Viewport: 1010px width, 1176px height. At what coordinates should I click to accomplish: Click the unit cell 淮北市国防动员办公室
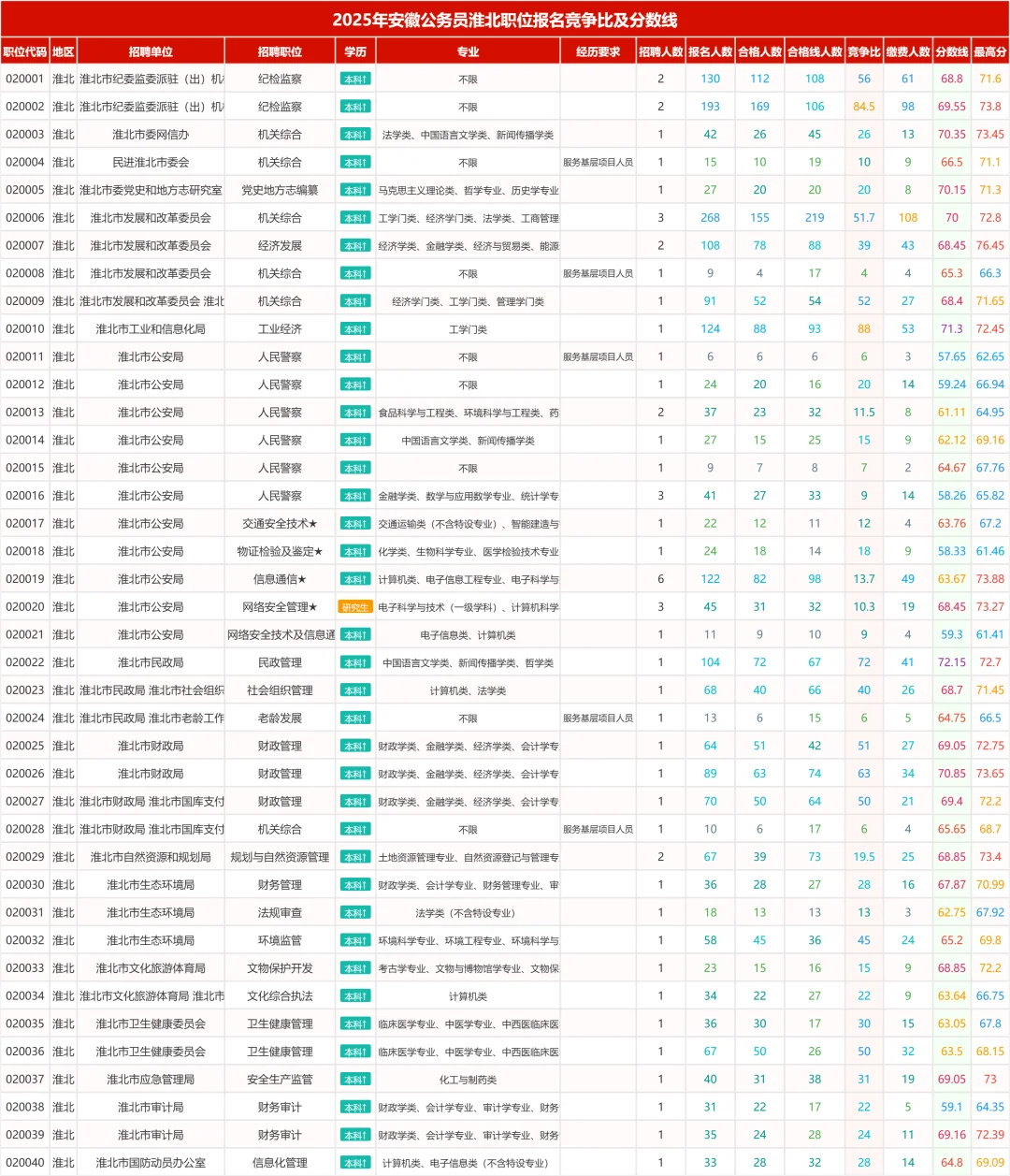(x=151, y=1163)
